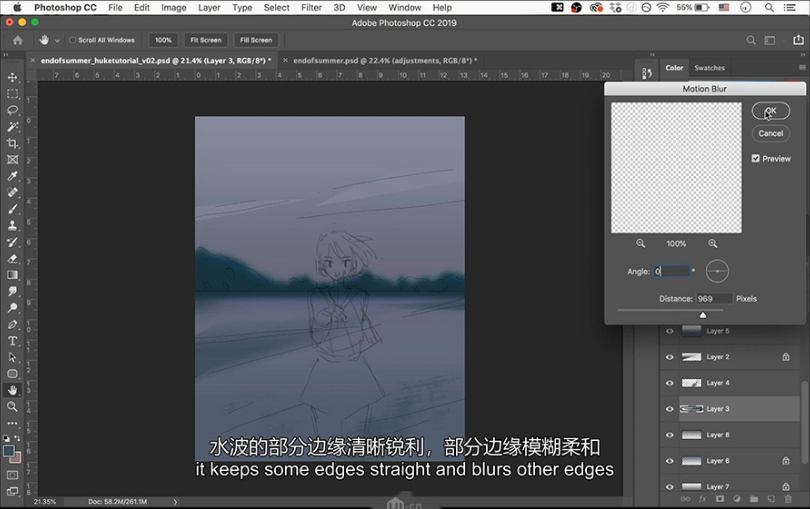810x509 pixels.
Task: Select the Type tool
Action: [x=12, y=341]
